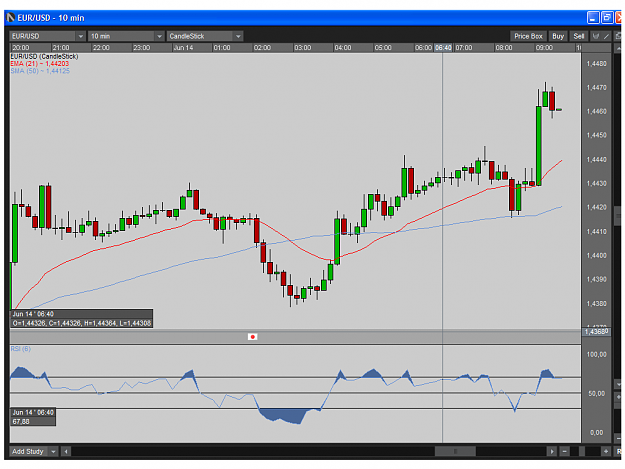Click the EMA (21) legend label

click(39, 64)
